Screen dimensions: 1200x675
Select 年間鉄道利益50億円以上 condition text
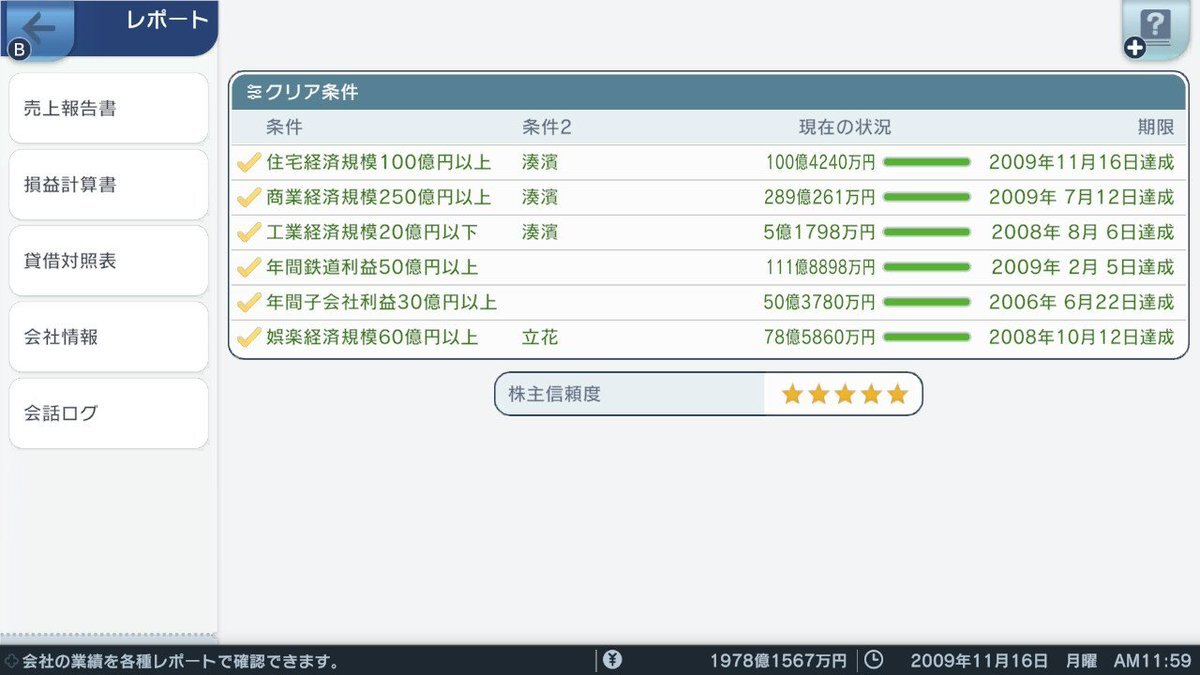(x=372, y=267)
